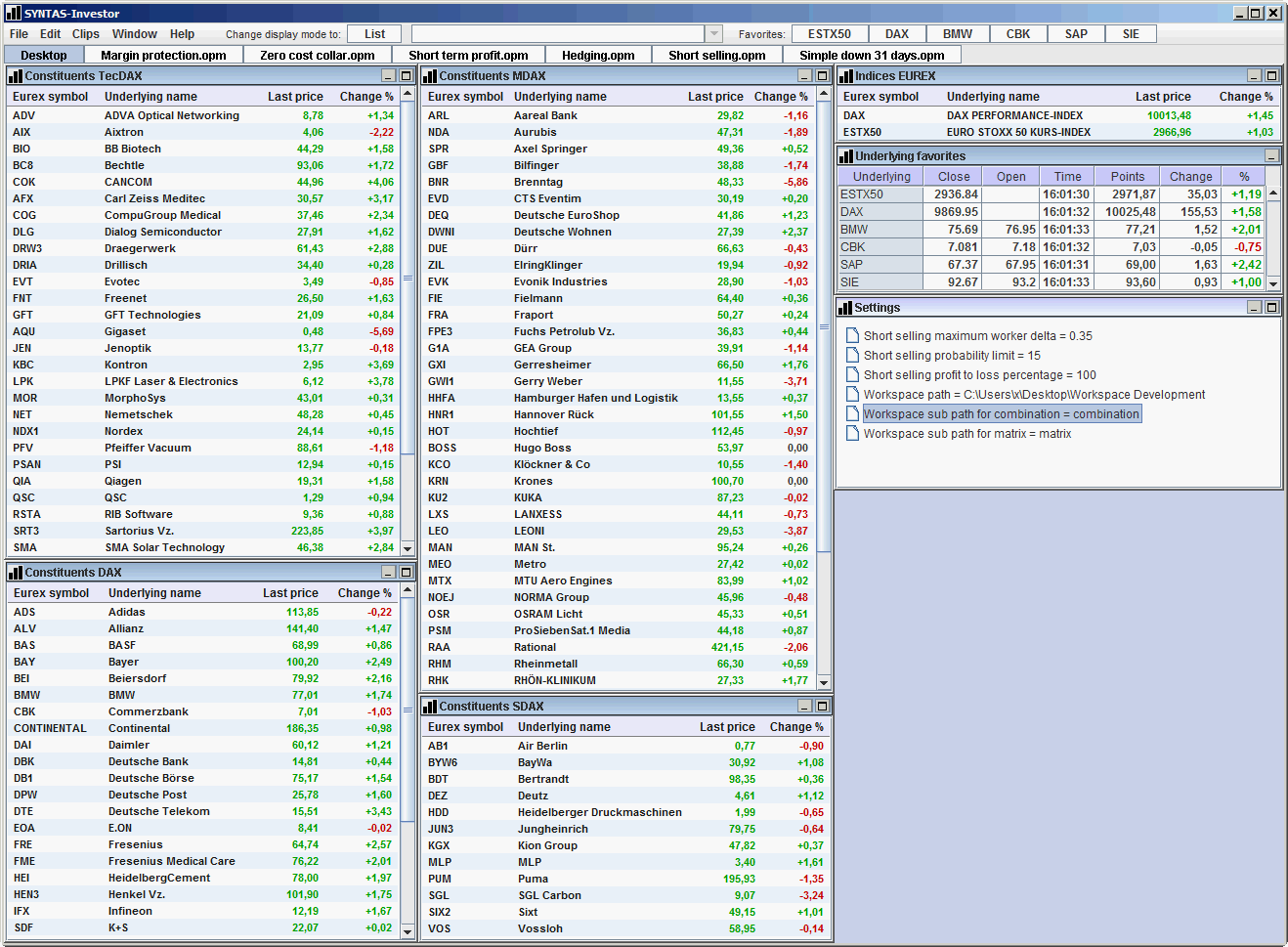Select the Workspace path setting entry
This screenshot has height=947, width=1288.
point(1034,395)
